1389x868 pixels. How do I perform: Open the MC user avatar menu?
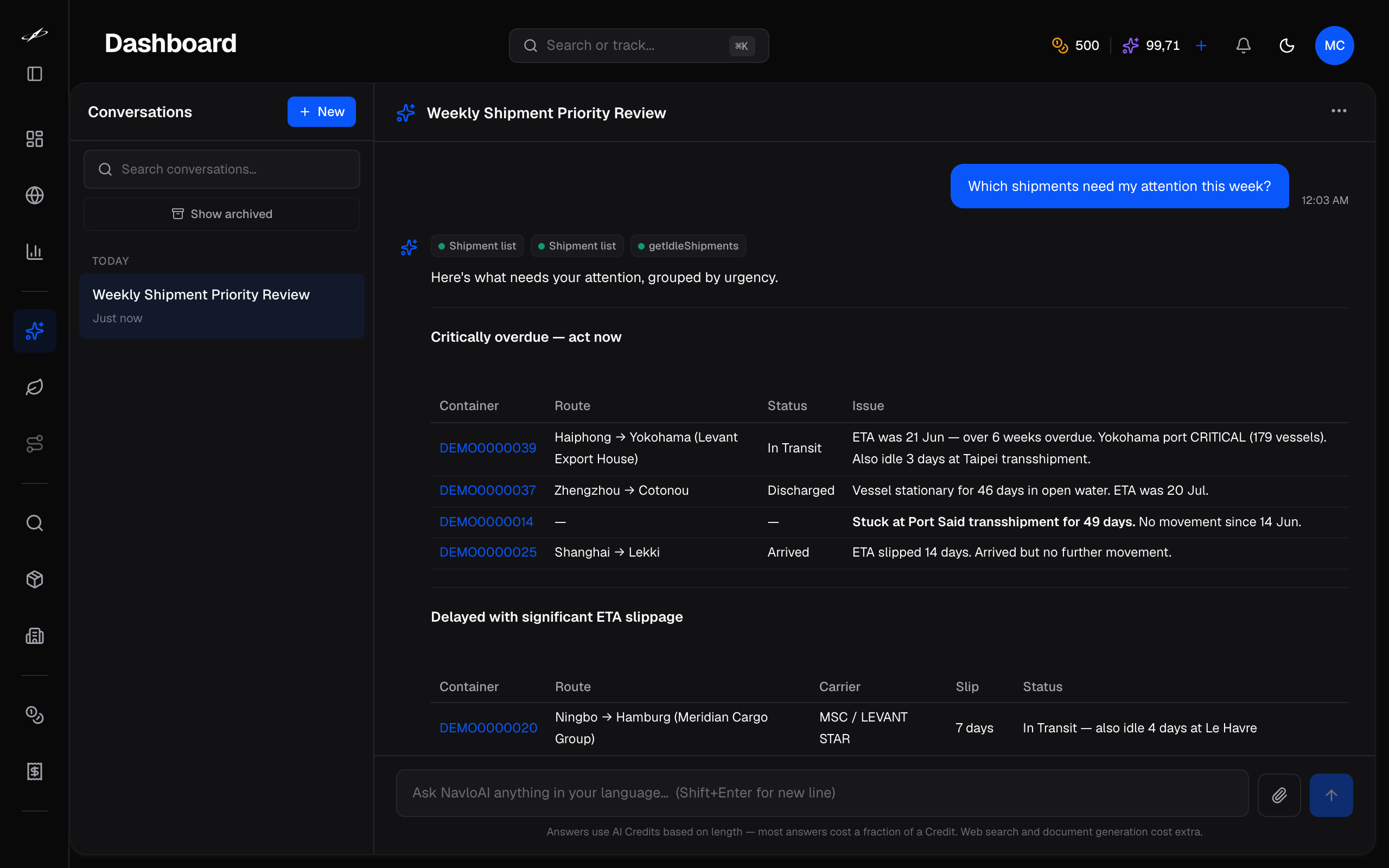click(x=1335, y=46)
